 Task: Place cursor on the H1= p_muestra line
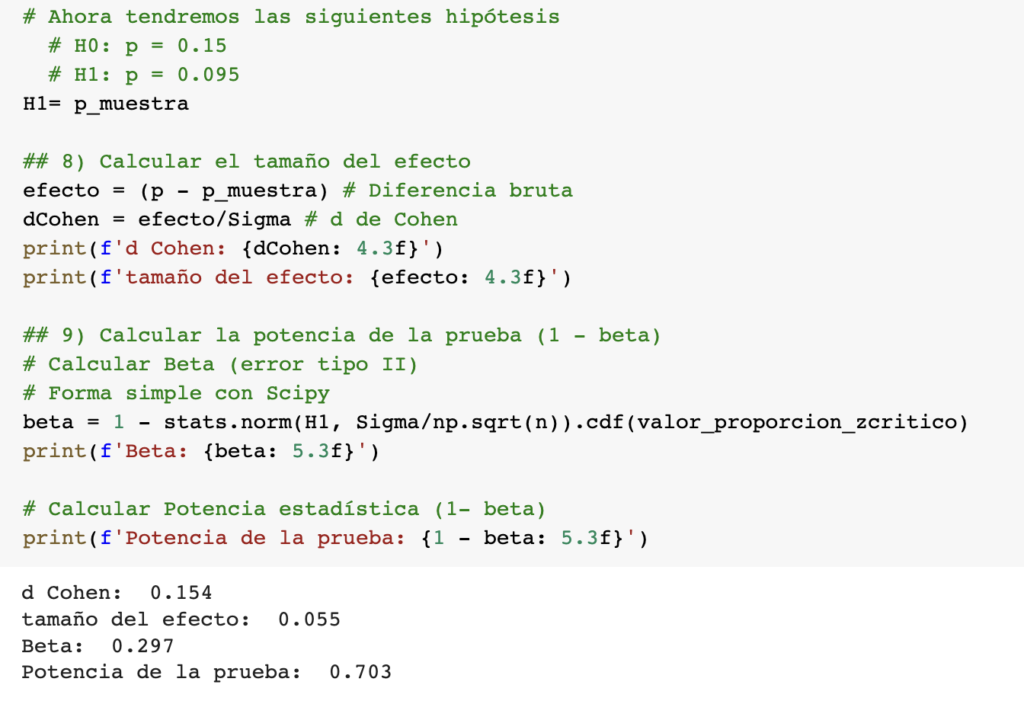tap(105, 104)
